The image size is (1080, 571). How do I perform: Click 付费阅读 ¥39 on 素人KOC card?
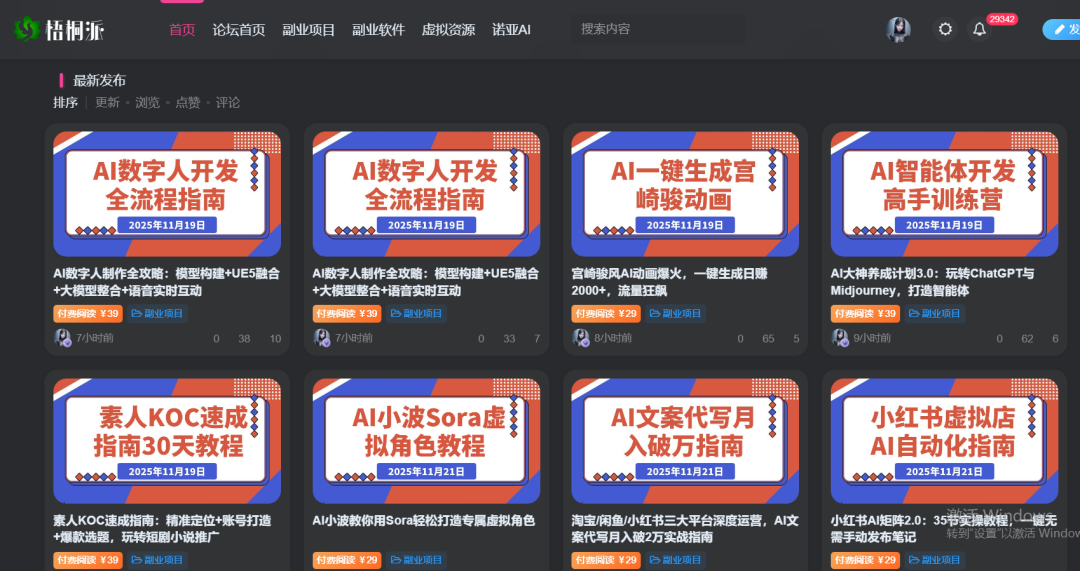click(88, 560)
